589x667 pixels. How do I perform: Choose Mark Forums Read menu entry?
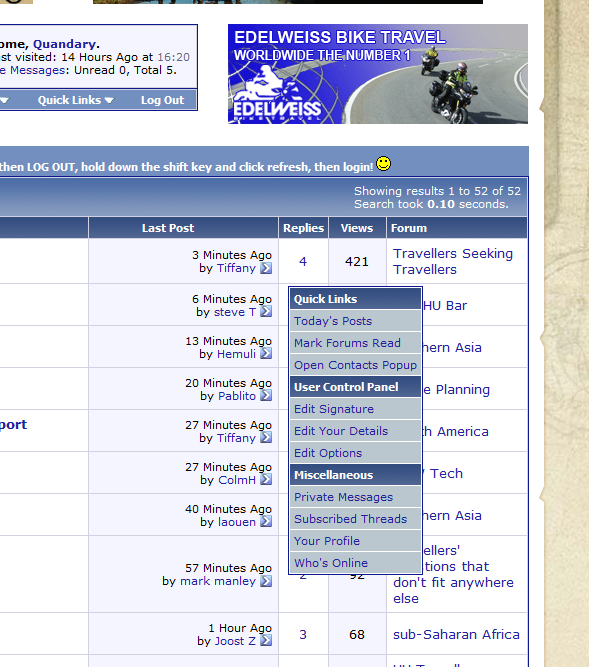click(x=356, y=343)
